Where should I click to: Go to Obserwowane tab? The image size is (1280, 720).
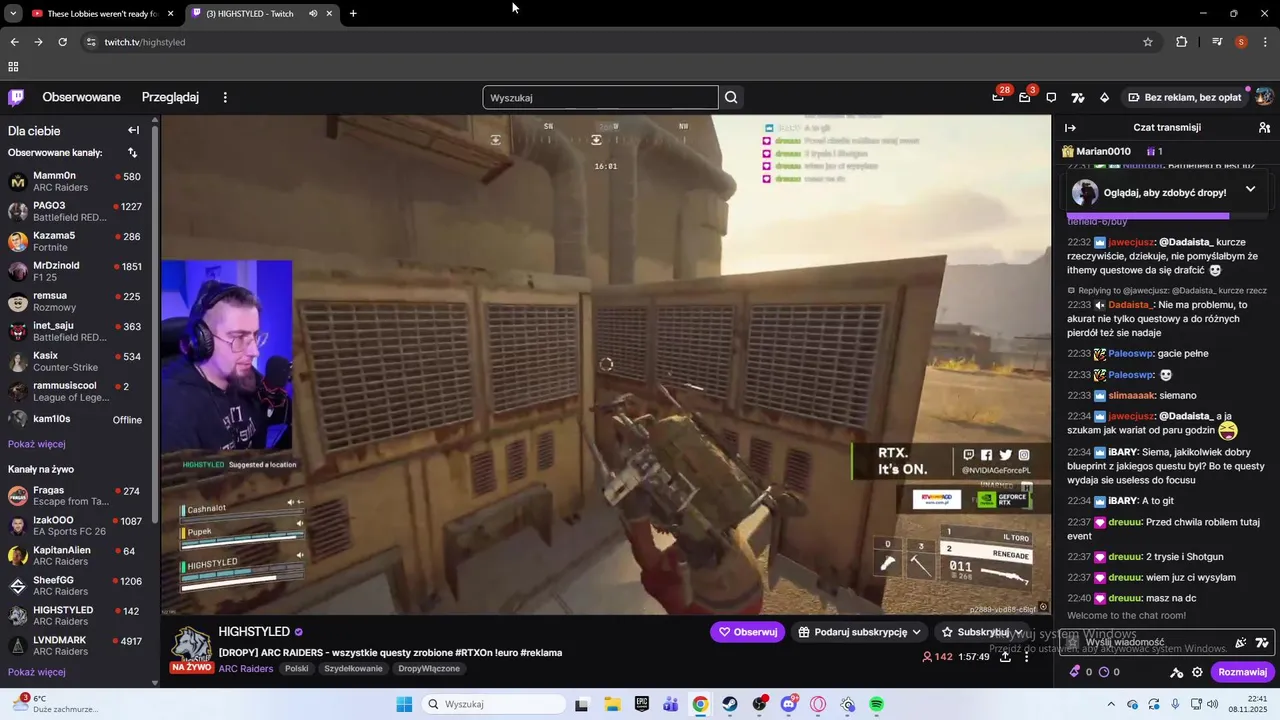click(81, 97)
